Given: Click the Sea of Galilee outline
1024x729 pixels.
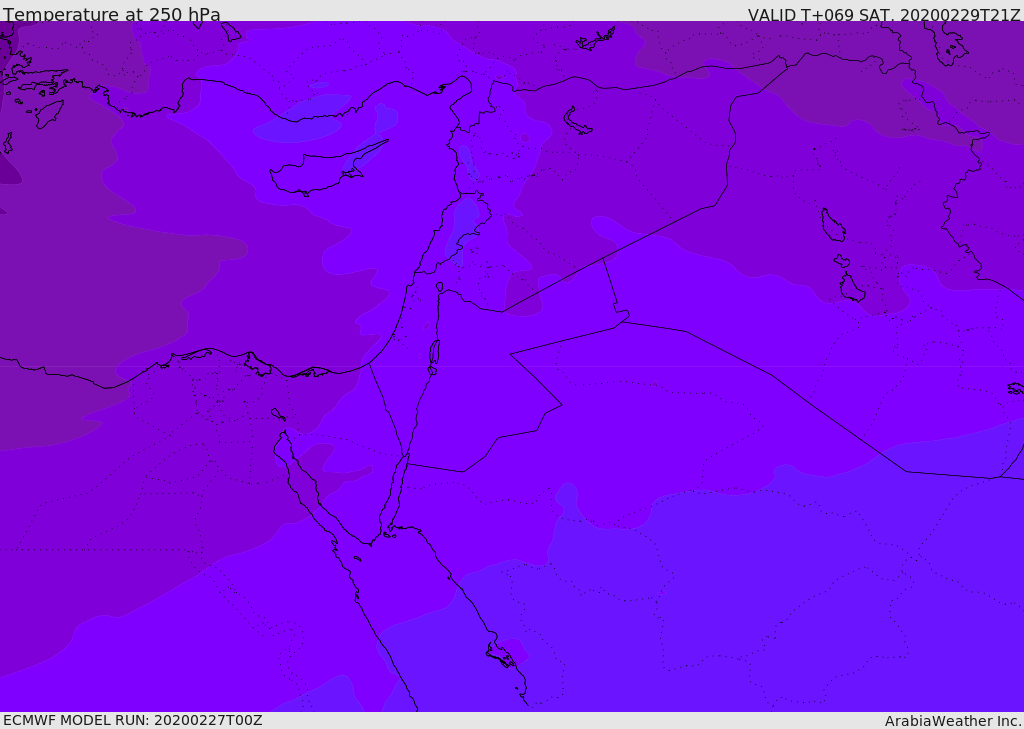Looking at the screenshot, I should (440, 287).
